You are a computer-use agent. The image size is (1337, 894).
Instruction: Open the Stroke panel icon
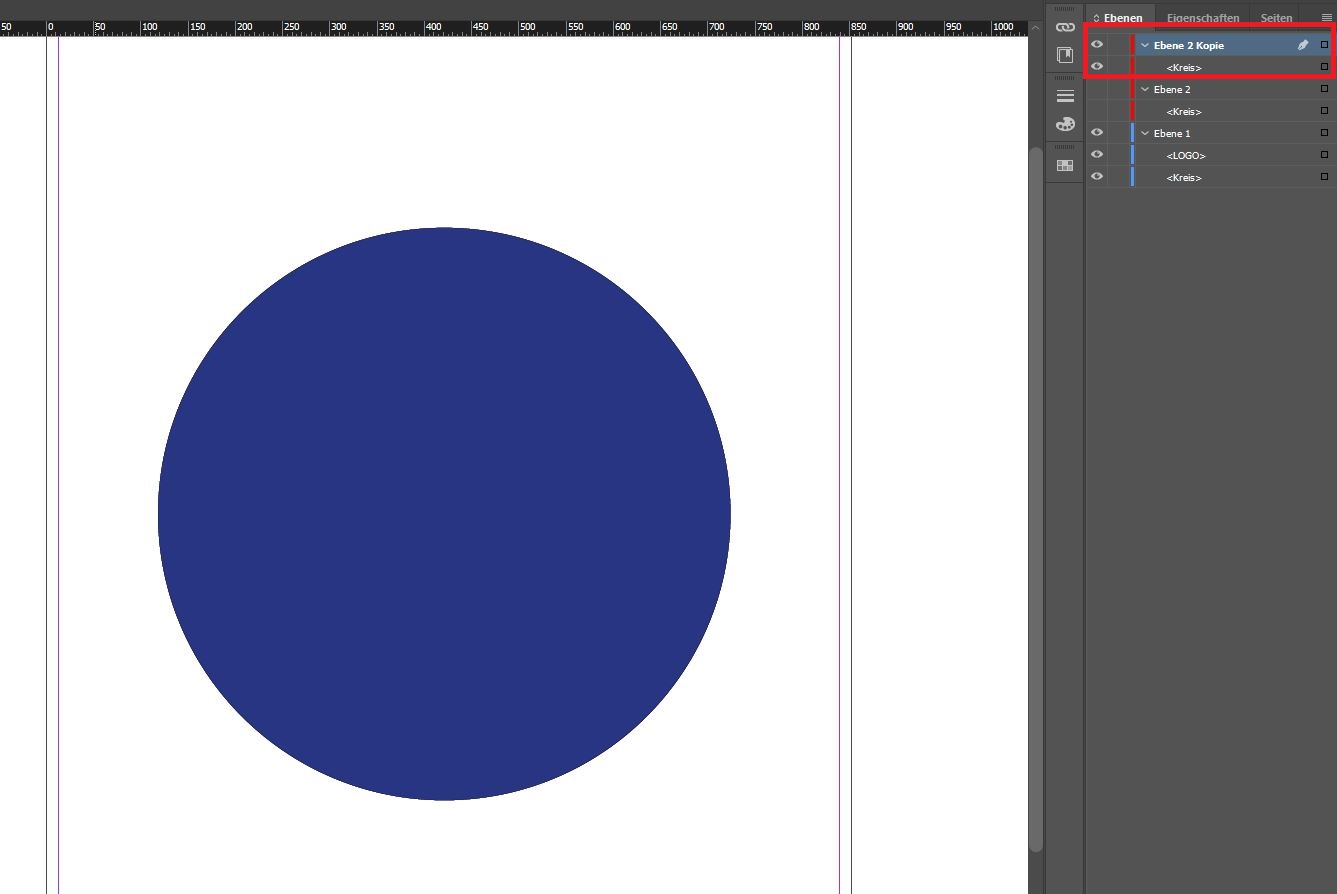click(1065, 96)
